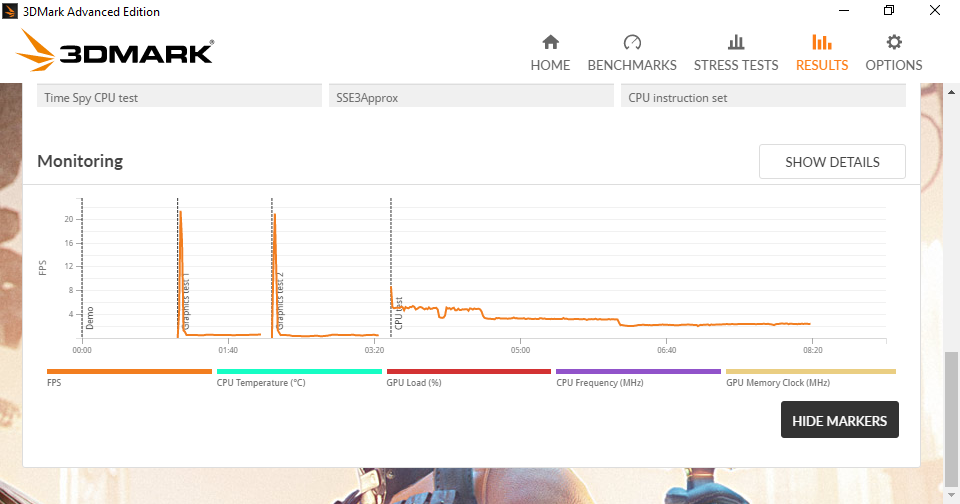Go to HOME label
This screenshot has height=504, width=960.
(x=550, y=65)
